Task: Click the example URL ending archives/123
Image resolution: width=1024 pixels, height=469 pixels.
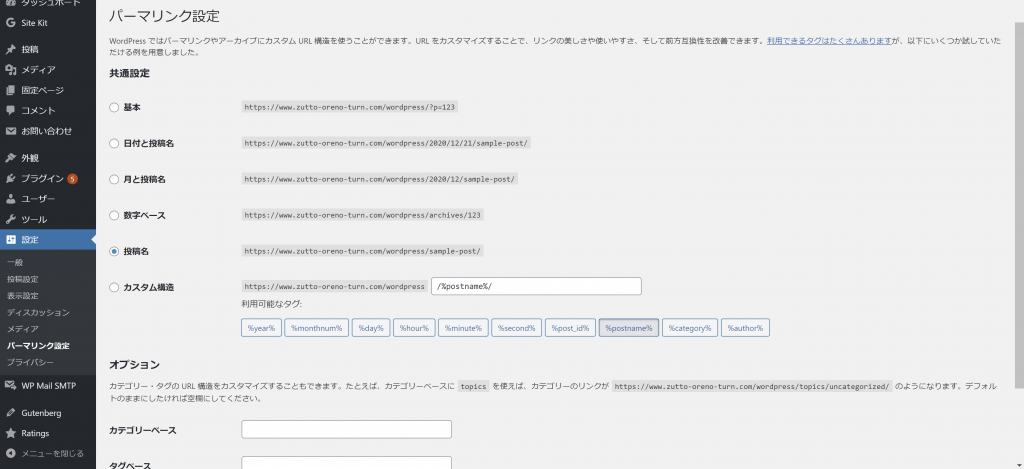Action: (x=362, y=215)
